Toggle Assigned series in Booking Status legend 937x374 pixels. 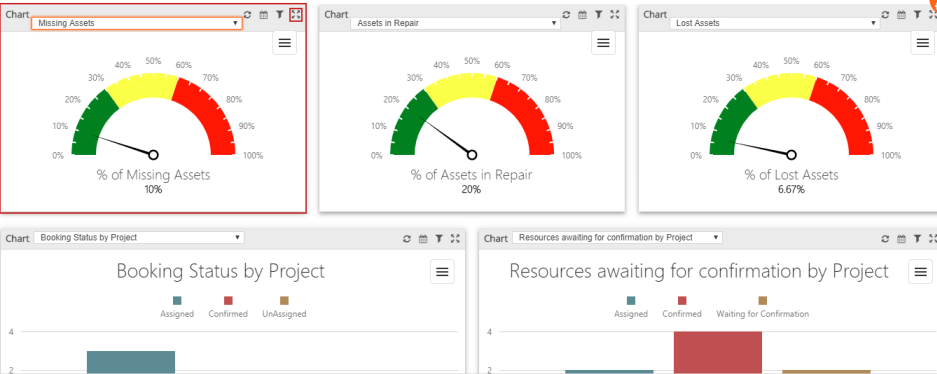point(177,307)
